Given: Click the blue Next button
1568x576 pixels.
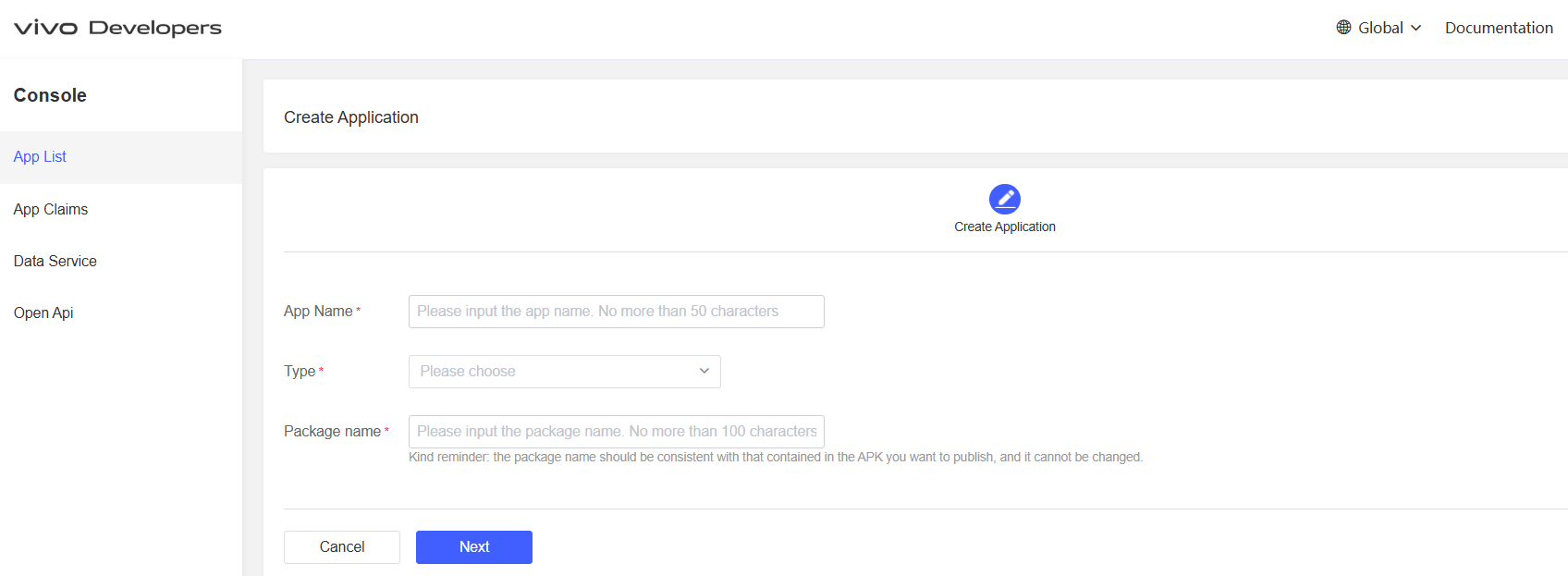Looking at the screenshot, I should tap(473, 547).
